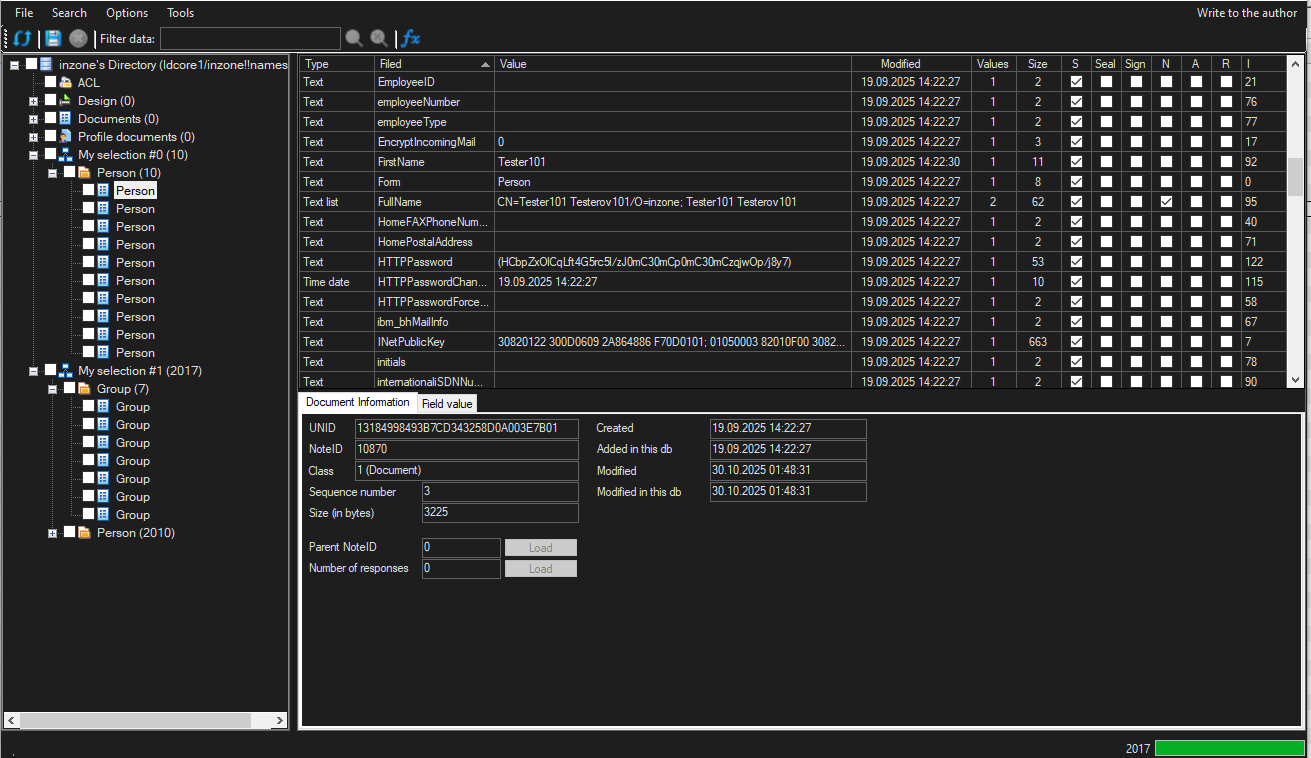Expand the Person (2010) tree node
The height and width of the screenshot is (758, 1311).
52,533
